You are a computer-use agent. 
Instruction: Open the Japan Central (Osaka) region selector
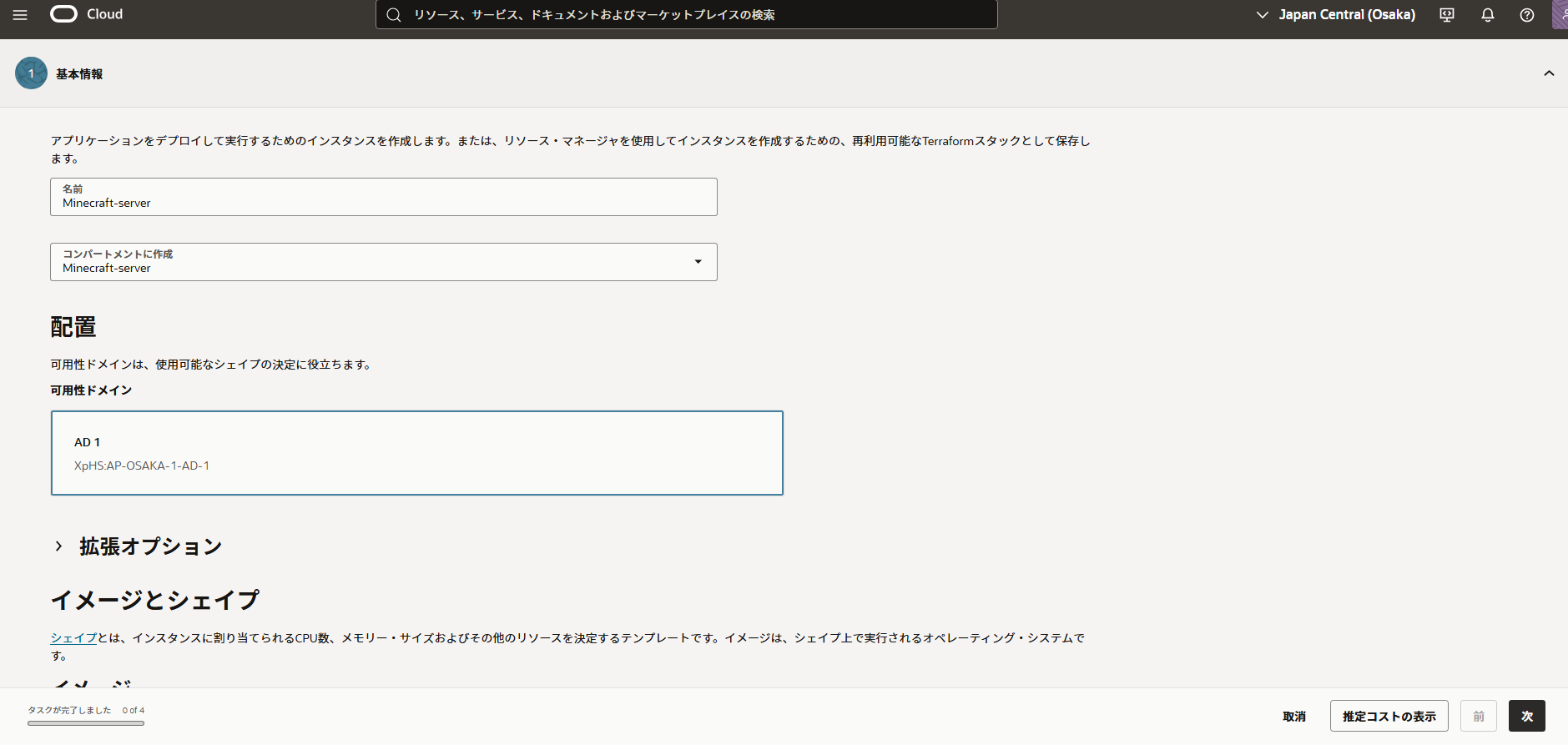(x=1336, y=15)
